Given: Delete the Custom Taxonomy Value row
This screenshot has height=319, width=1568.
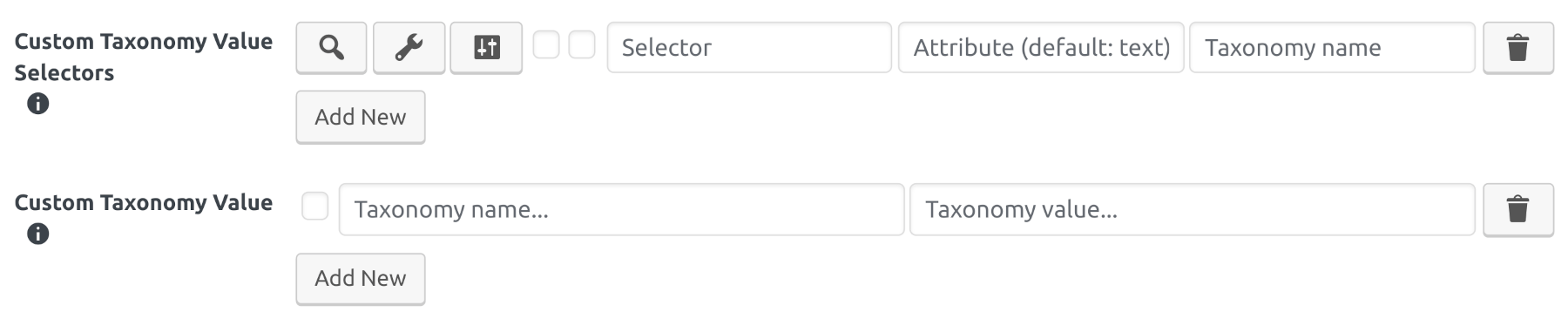Looking at the screenshot, I should (1518, 210).
